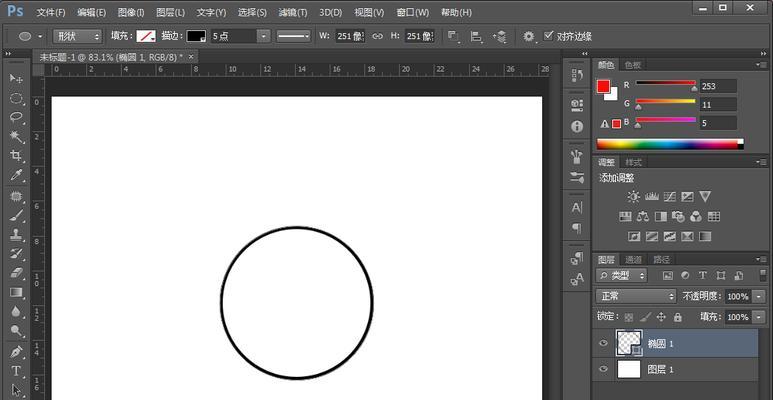Hide the 椭圆 1 layer
Viewport: 773px width, 400px height.
[603, 343]
